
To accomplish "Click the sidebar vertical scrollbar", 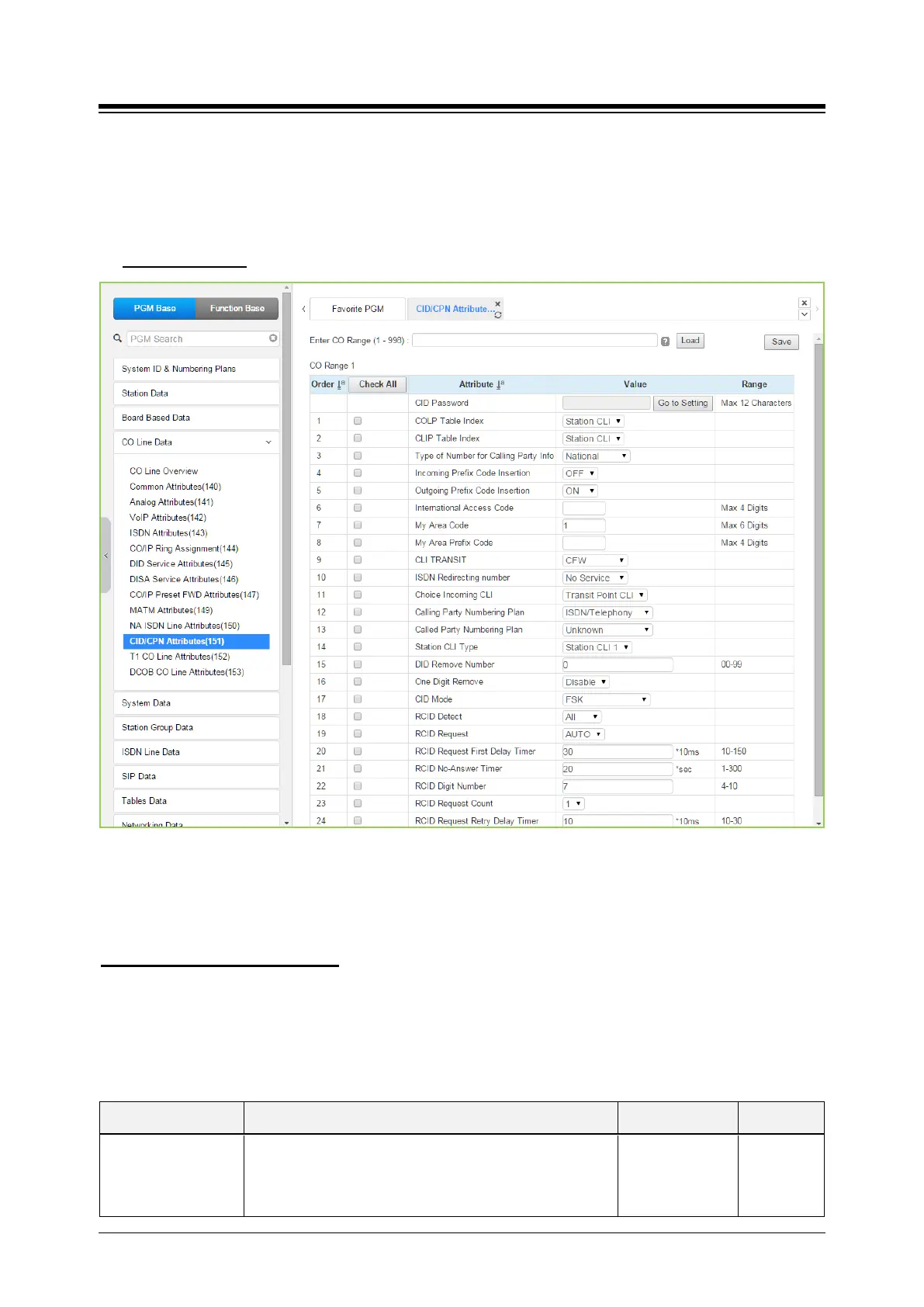I will pos(287,478).
